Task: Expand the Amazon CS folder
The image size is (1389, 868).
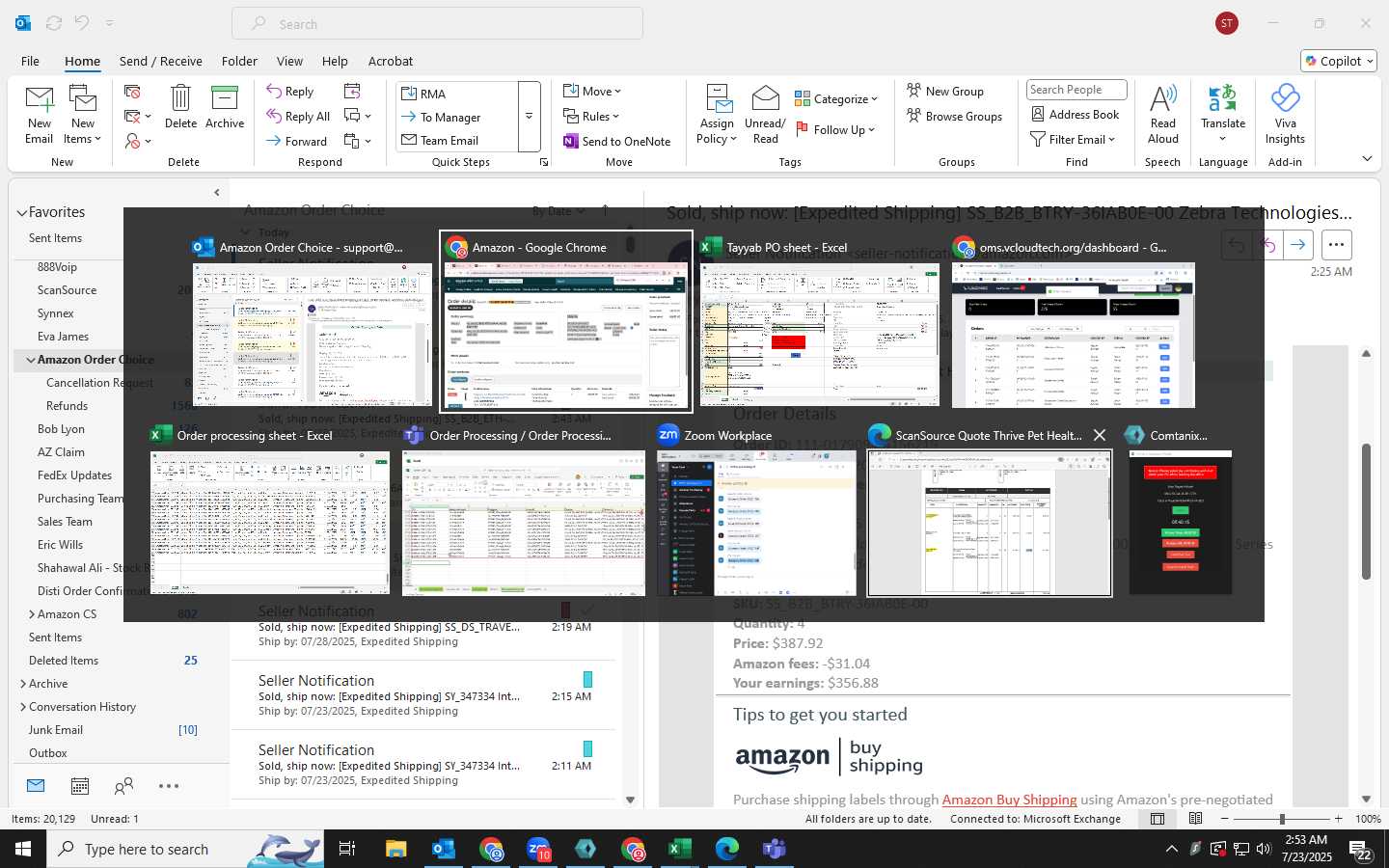Action: (32, 614)
